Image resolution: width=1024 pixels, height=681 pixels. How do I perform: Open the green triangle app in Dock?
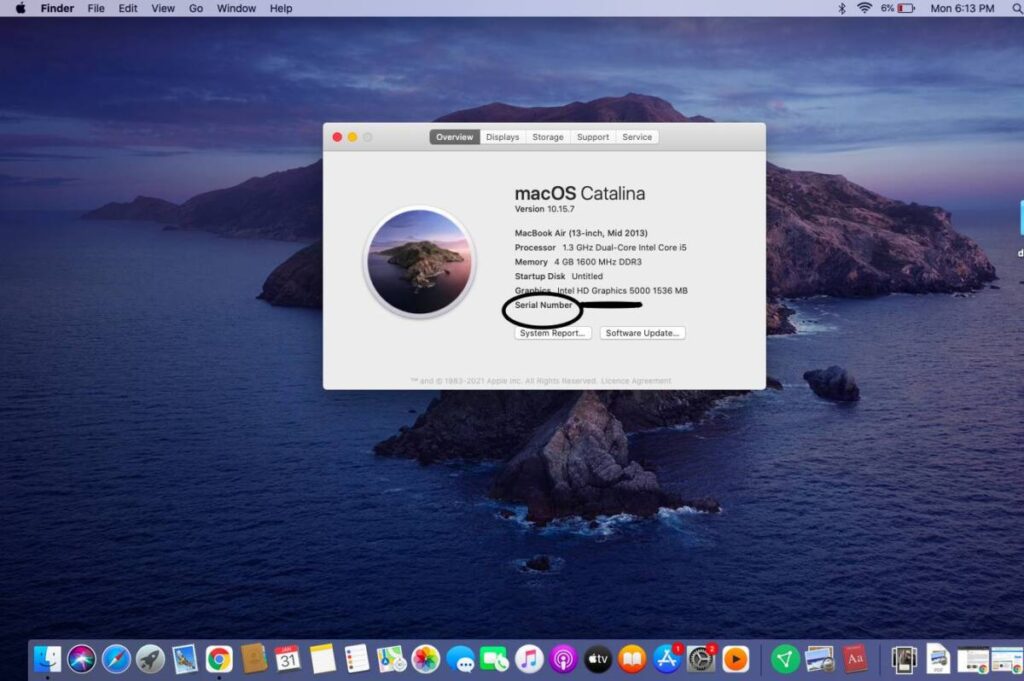(785, 659)
